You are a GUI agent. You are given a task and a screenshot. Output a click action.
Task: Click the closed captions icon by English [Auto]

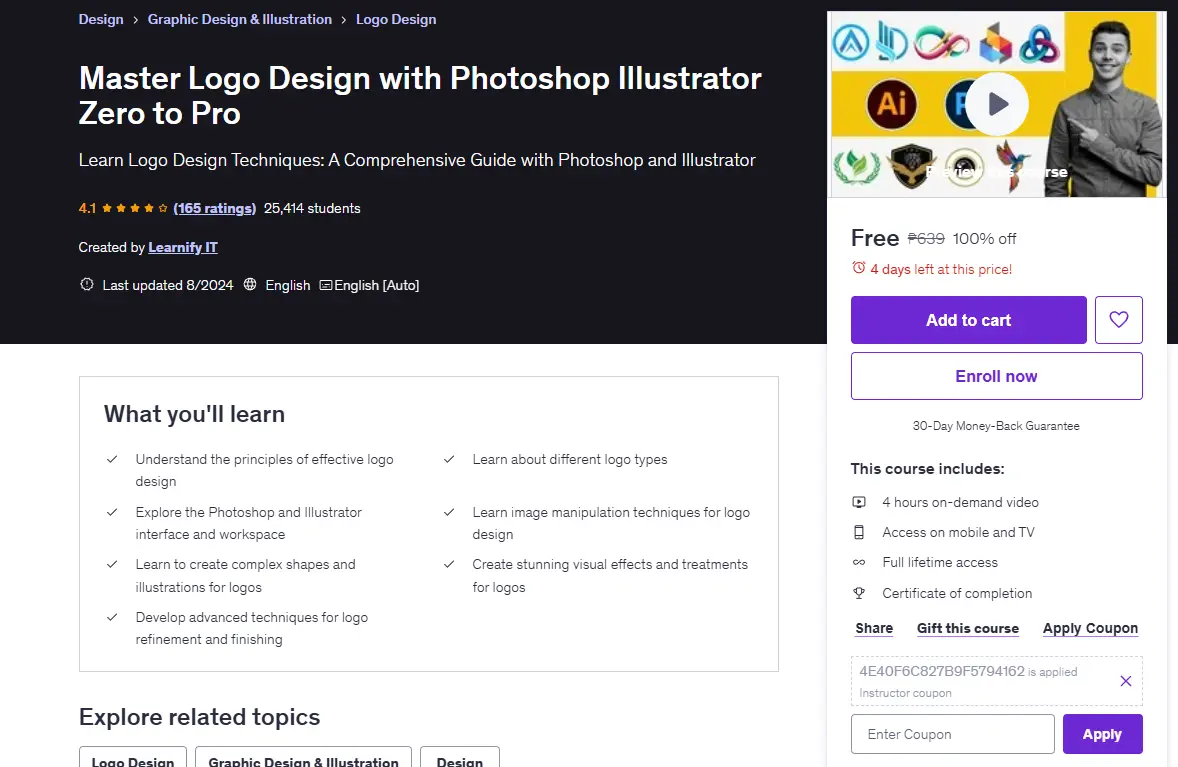(x=325, y=285)
